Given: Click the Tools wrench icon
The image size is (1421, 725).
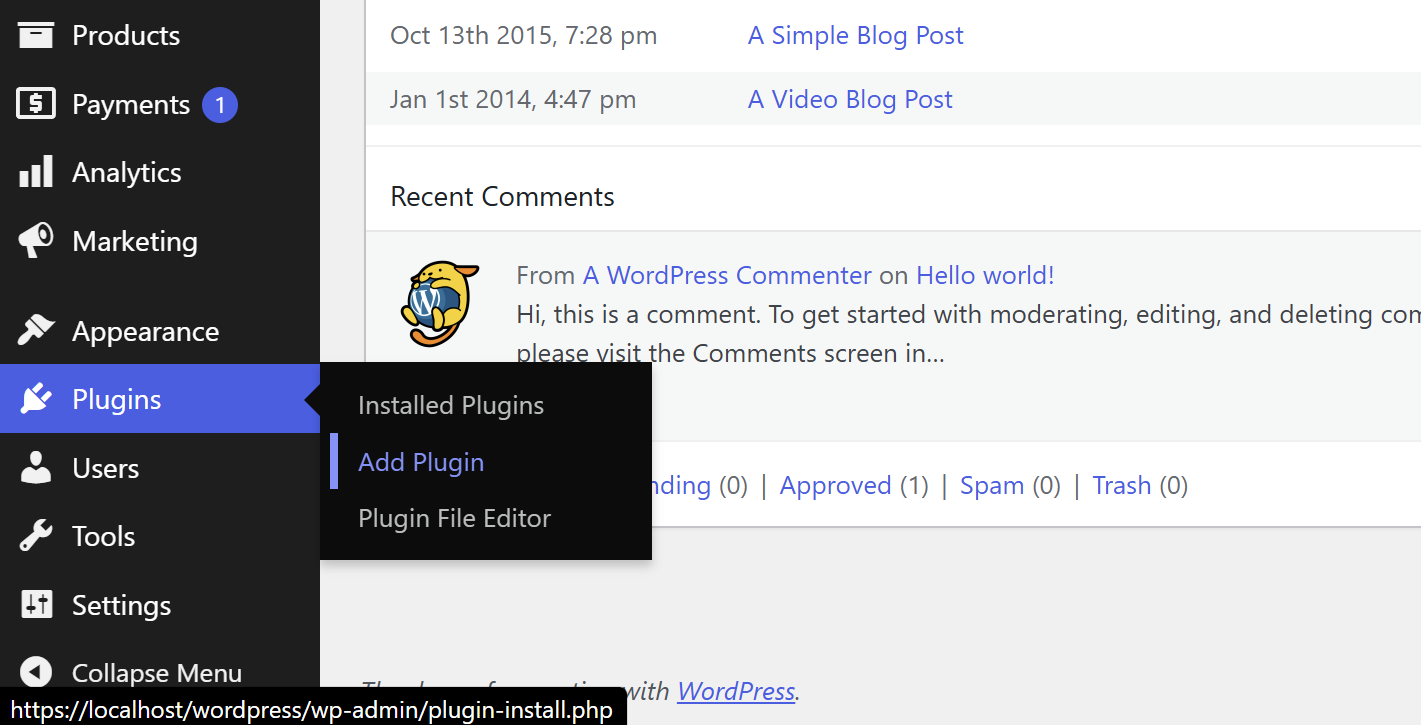Looking at the screenshot, I should point(36,536).
